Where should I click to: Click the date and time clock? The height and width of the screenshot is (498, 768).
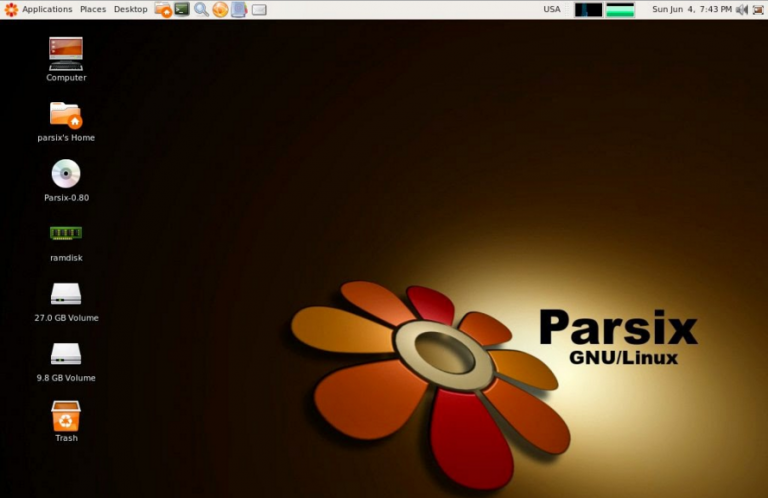click(x=692, y=9)
